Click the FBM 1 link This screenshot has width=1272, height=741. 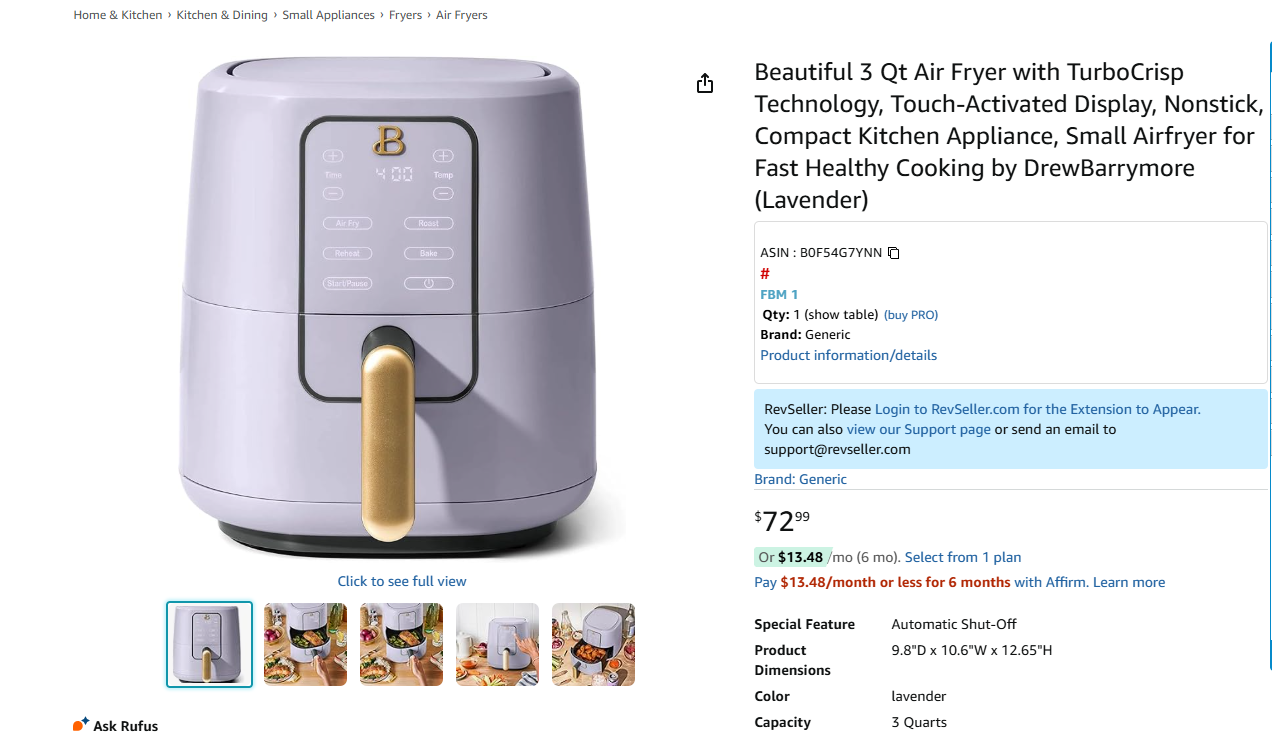[x=779, y=294]
